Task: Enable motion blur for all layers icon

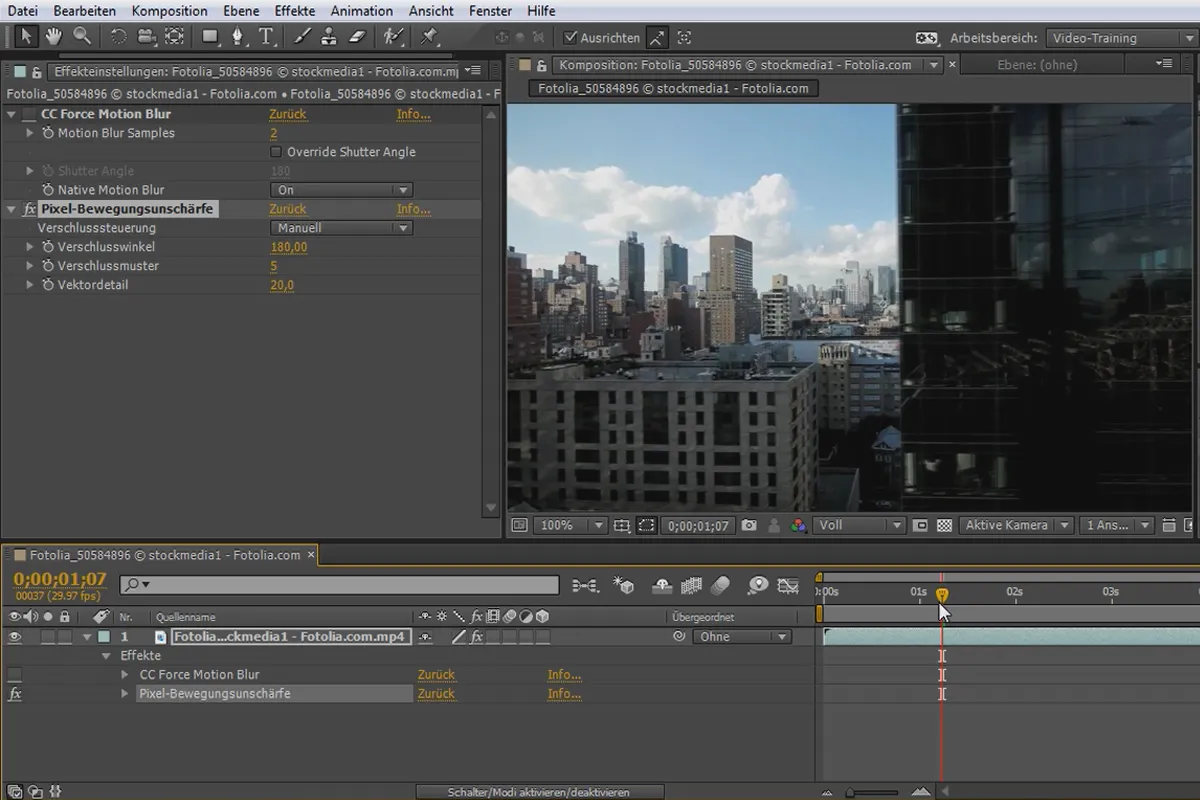Action: [x=720, y=586]
